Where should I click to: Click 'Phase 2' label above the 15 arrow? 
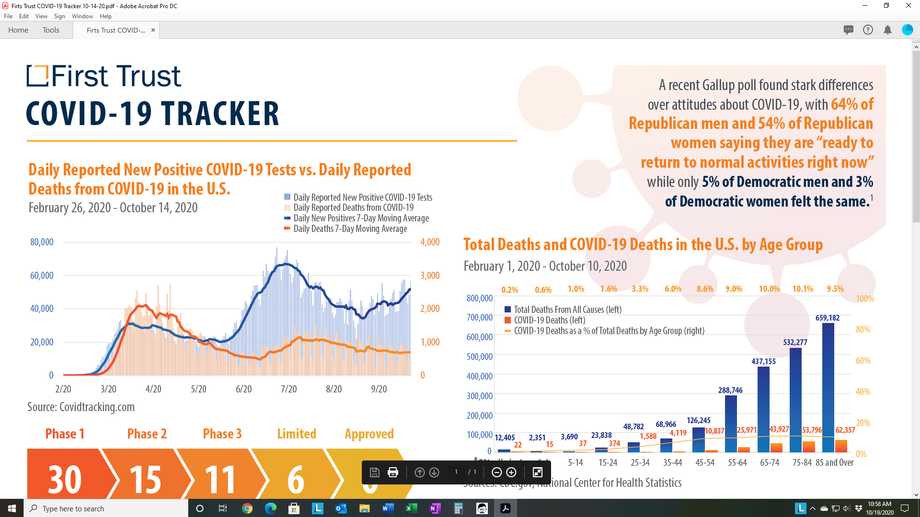[x=147, y=434]
